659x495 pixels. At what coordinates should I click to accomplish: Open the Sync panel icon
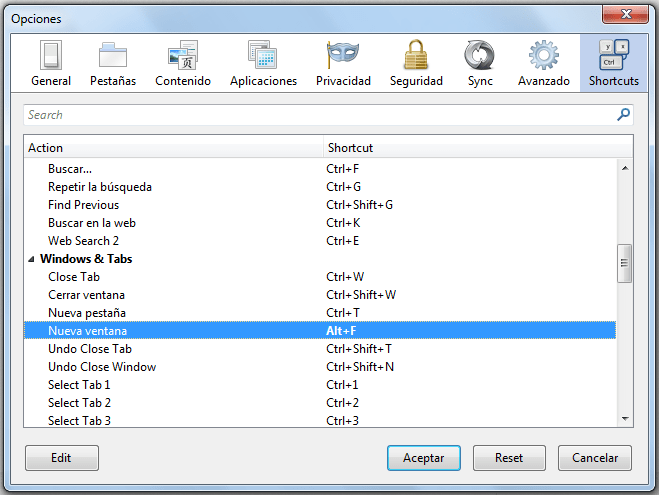point(480,55)
